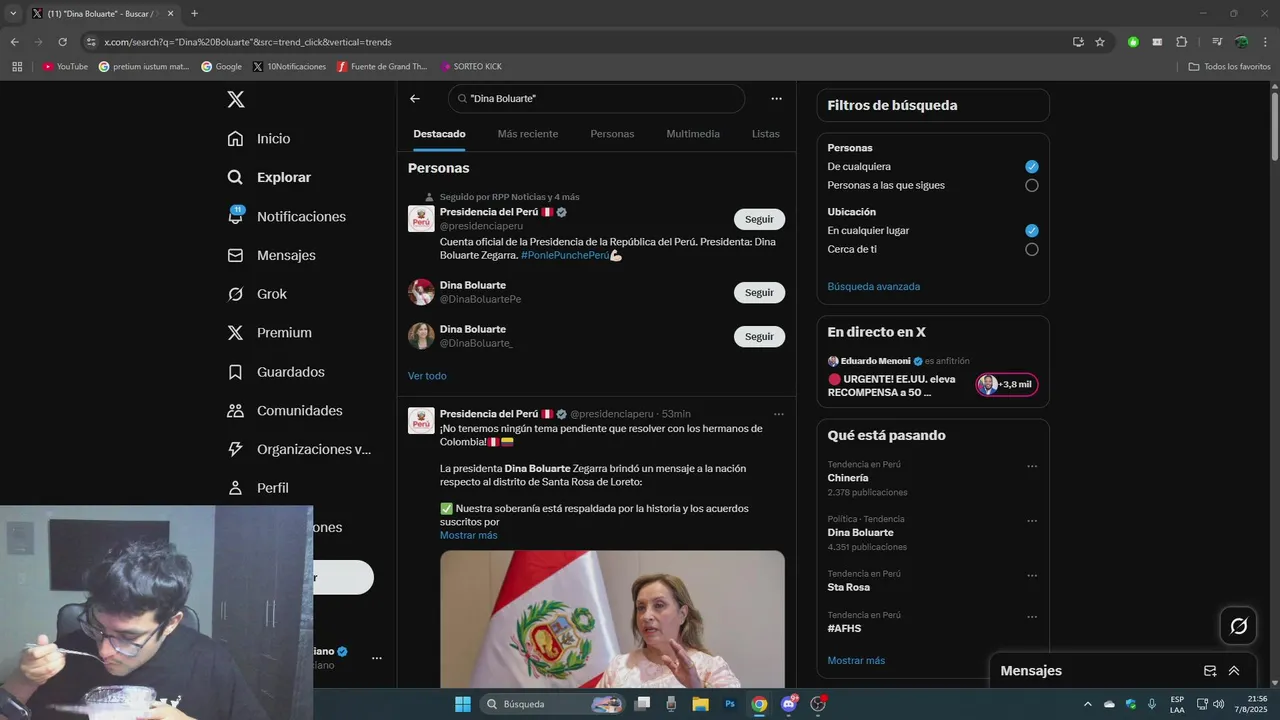The image size is (1280, 720).
Task: Open options for Dina Boluarte trend
Action: click(1032, 521)
